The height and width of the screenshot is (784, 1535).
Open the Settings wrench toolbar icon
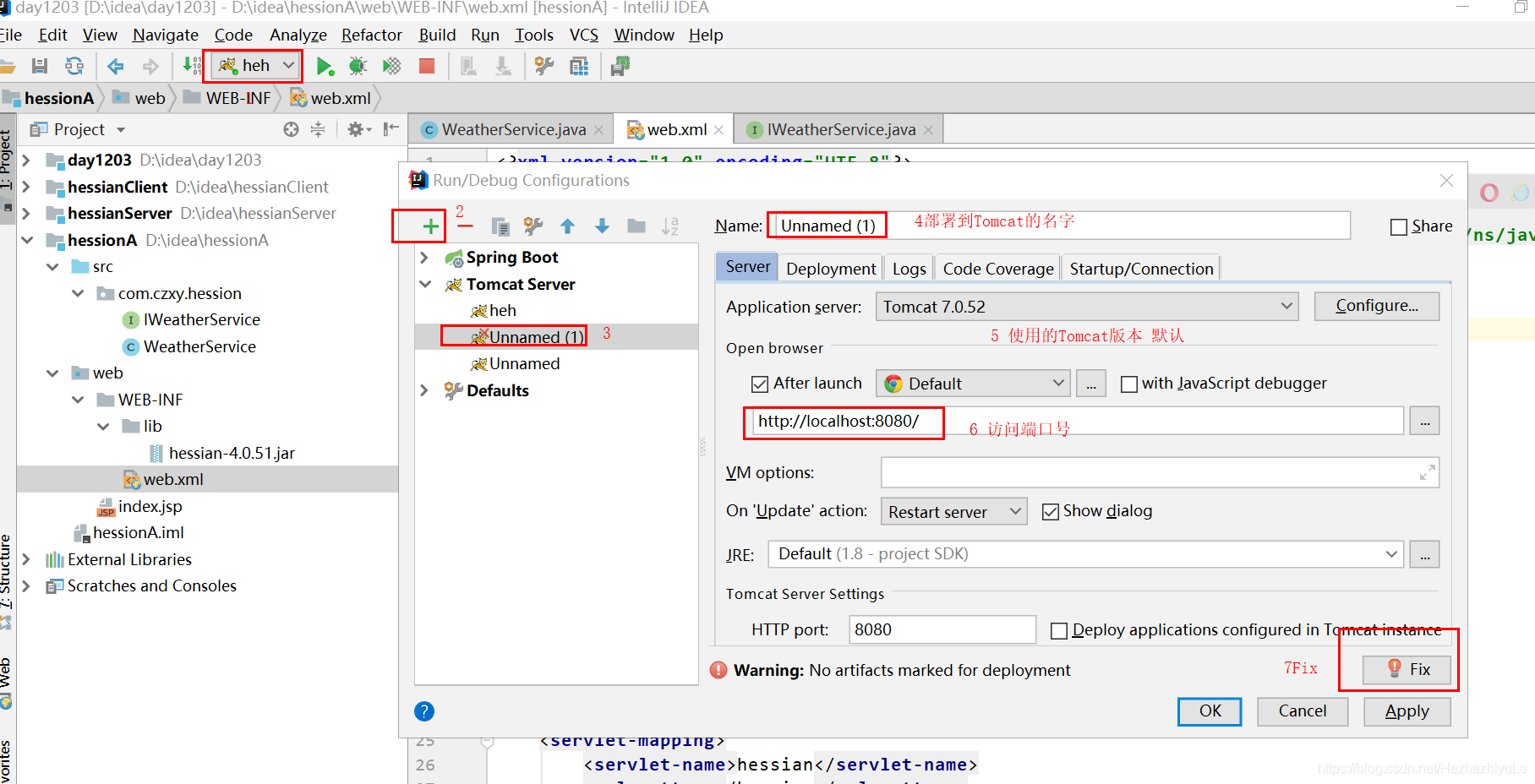544,66
